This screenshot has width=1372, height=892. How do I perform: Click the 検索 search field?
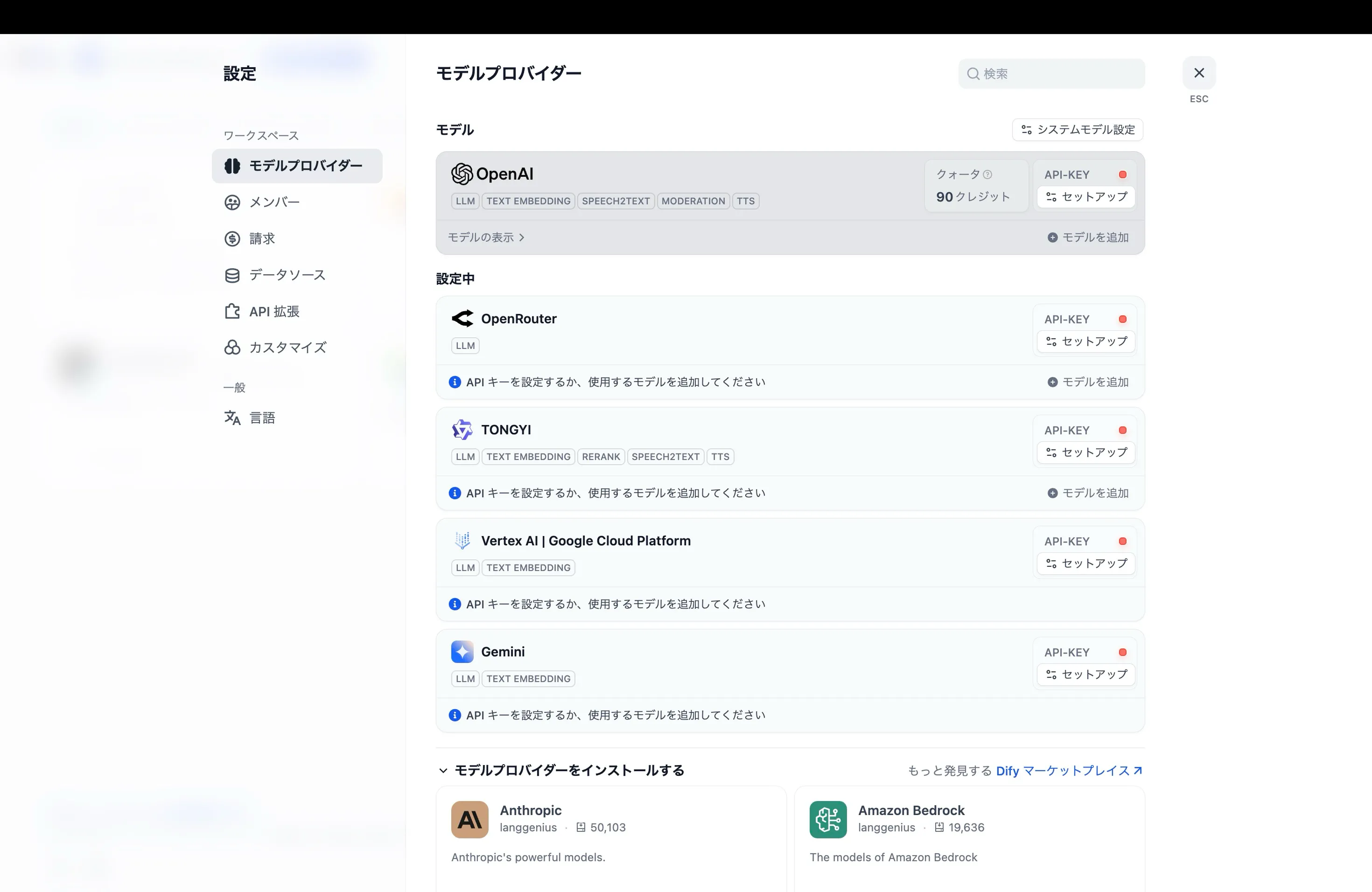click(1051, 74)
